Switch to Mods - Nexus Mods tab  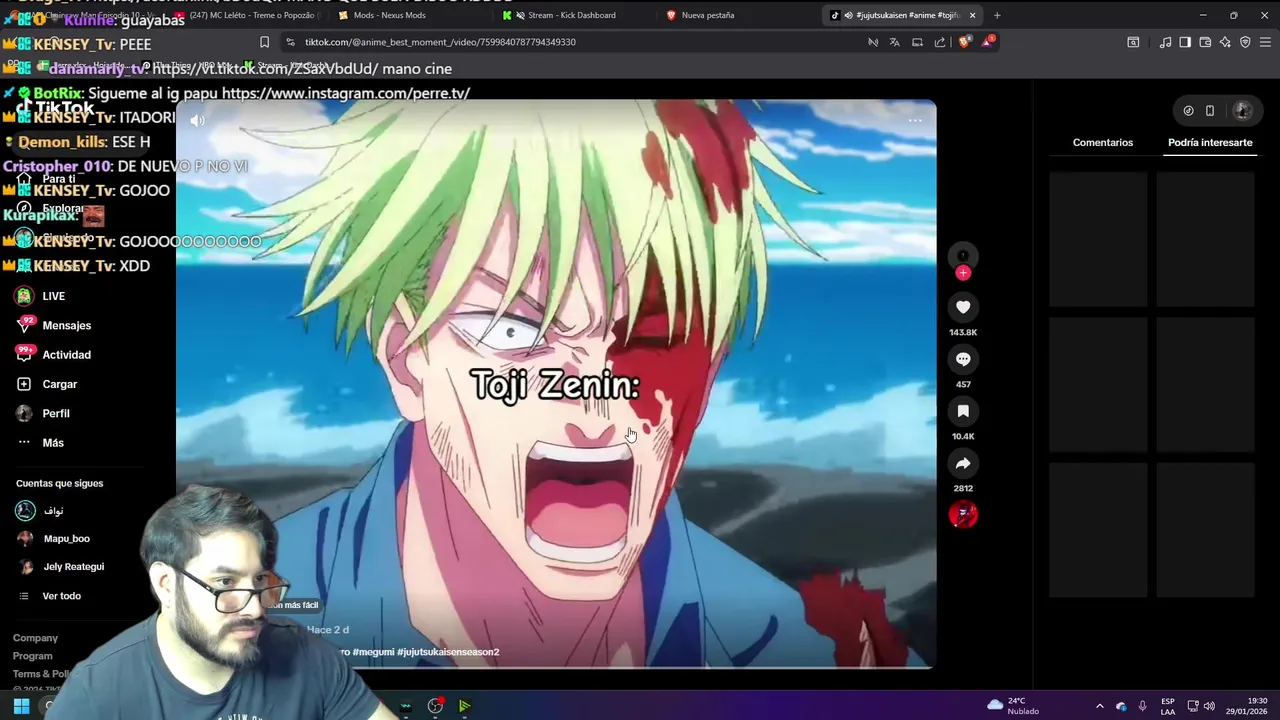[x=410, y=15]
